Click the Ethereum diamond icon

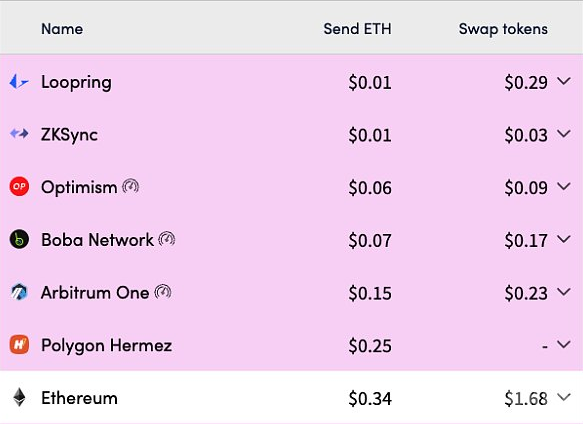pos(19,397)
